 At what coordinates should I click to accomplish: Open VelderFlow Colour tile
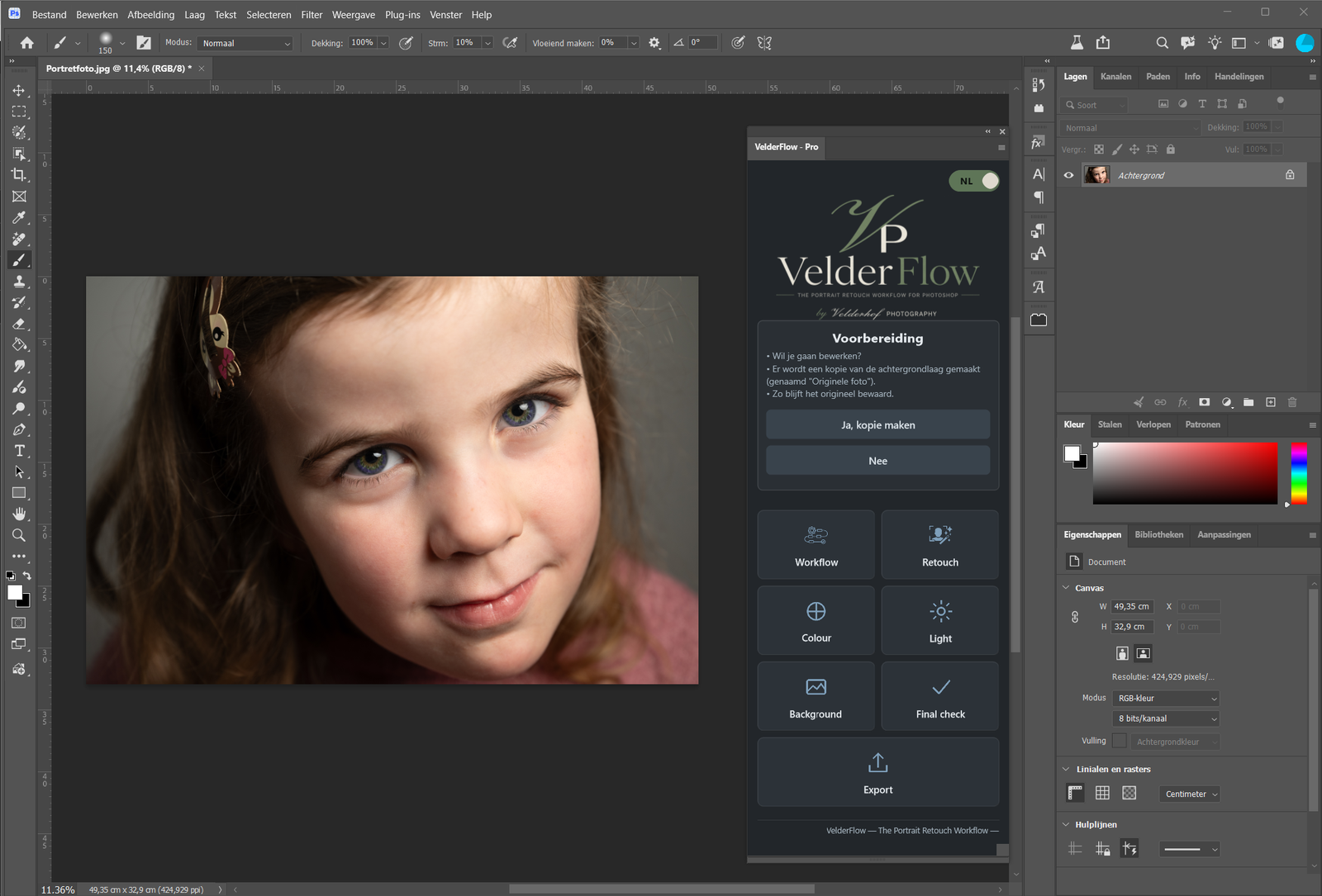point(816,621)
